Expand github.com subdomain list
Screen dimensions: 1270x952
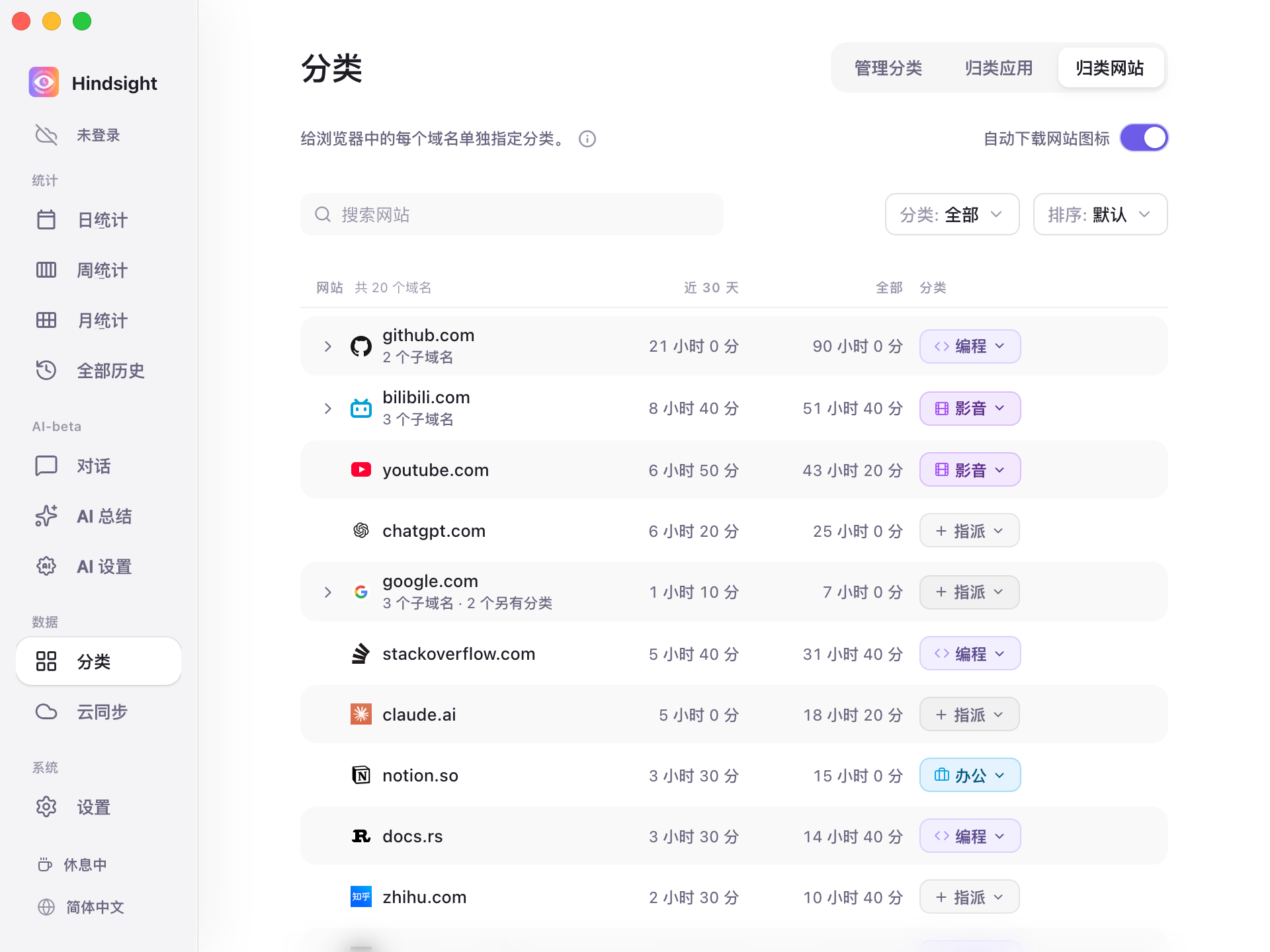tap(328, 346)
